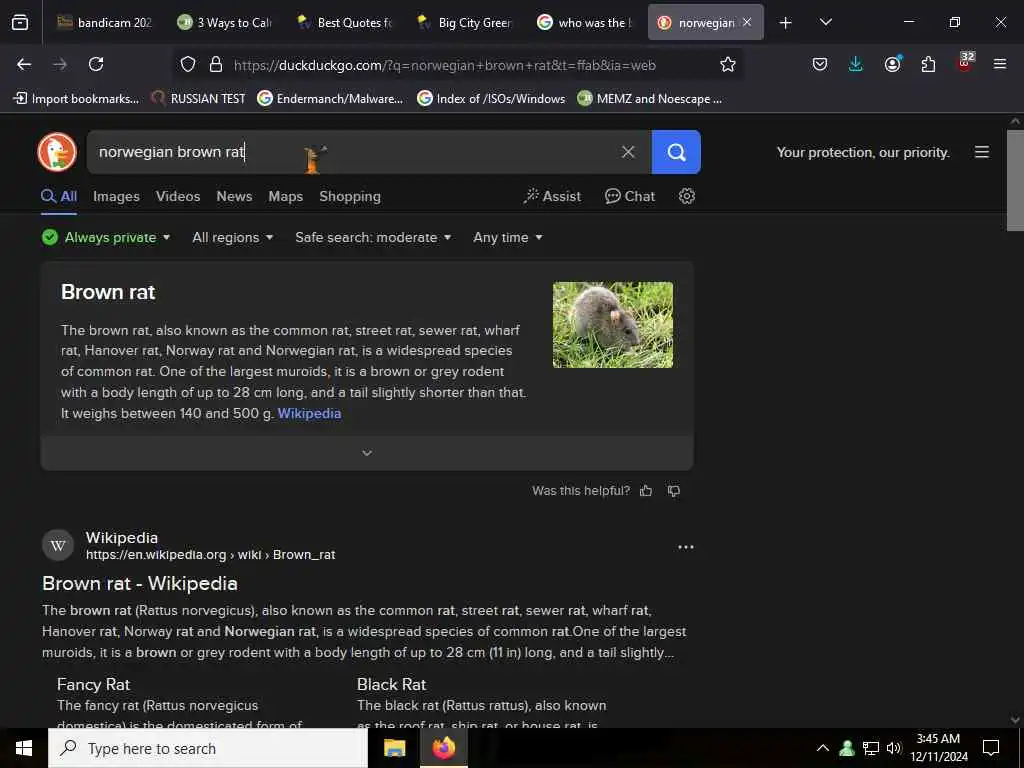The image size is (1024, 768).
Task: Open the Windows Start menu
Action: click(x=24, y=748)
